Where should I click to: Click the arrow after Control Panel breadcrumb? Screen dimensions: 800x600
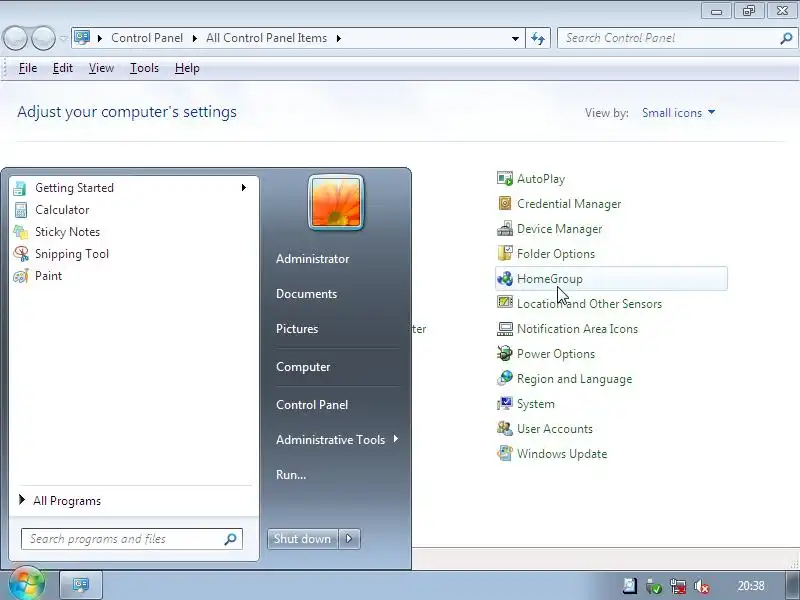194,38
